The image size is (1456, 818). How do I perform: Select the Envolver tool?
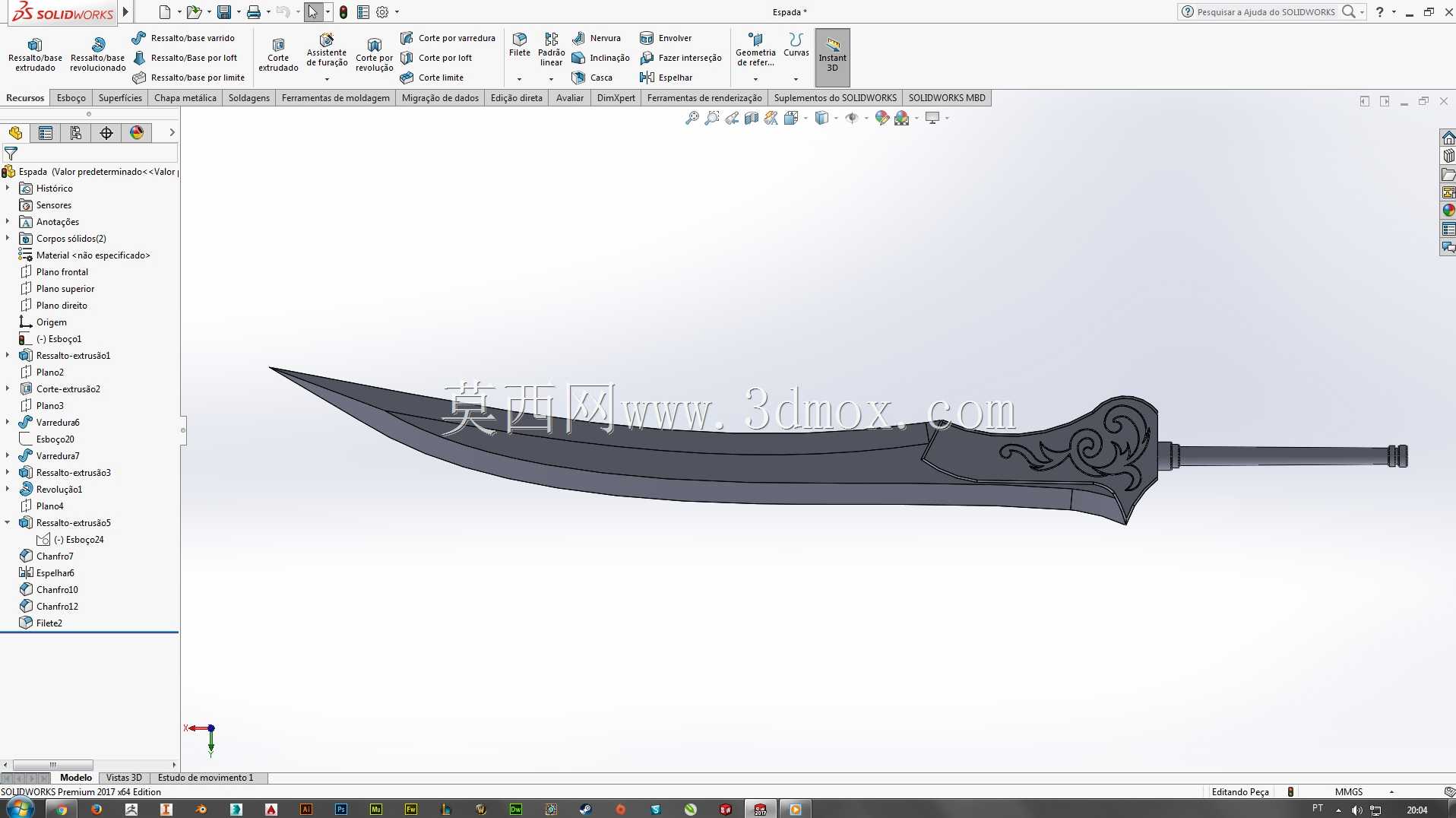(666, 38)
